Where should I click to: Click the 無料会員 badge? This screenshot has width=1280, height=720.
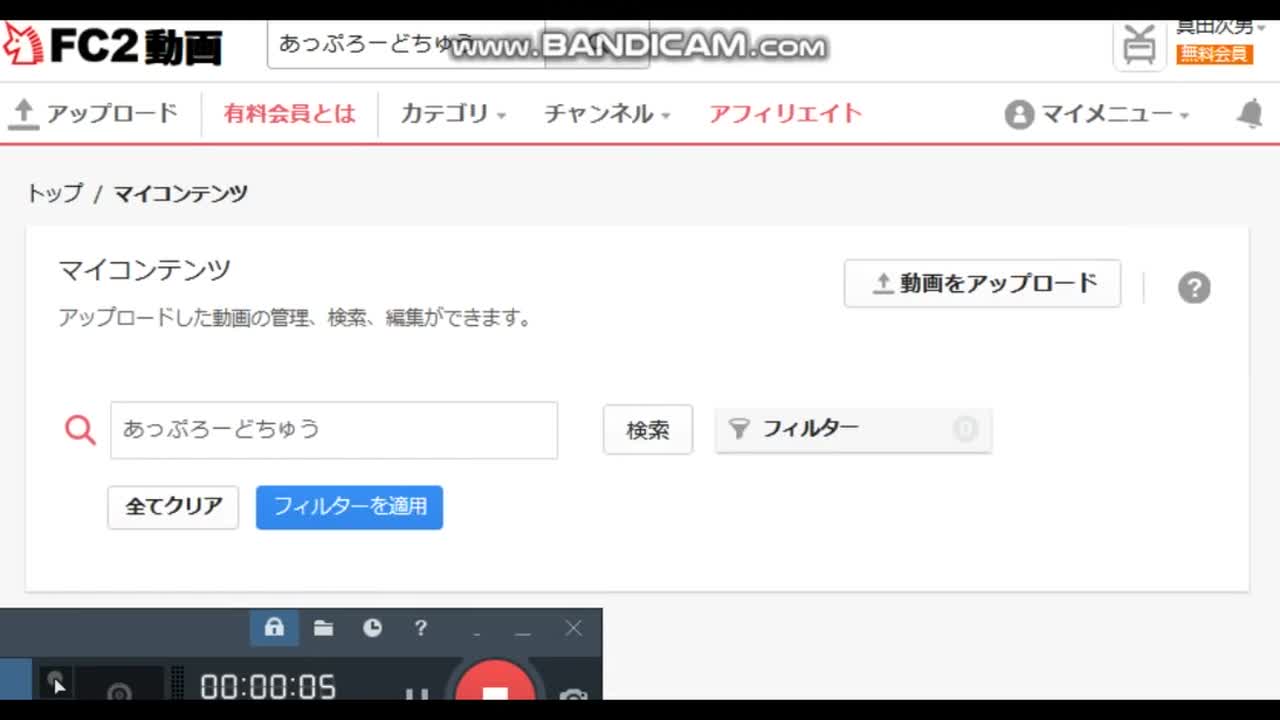tap(1214, 54)
